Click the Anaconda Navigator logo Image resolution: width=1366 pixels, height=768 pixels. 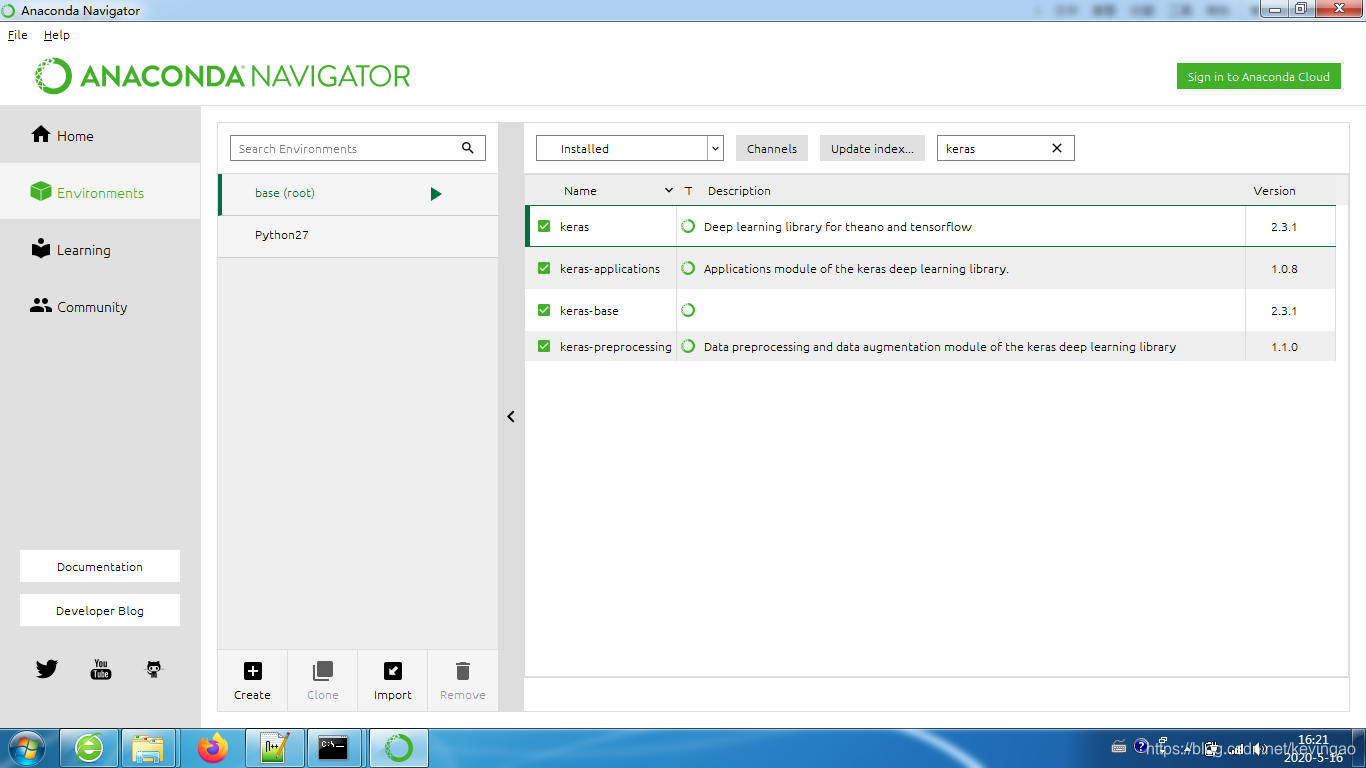coord(223,76)
